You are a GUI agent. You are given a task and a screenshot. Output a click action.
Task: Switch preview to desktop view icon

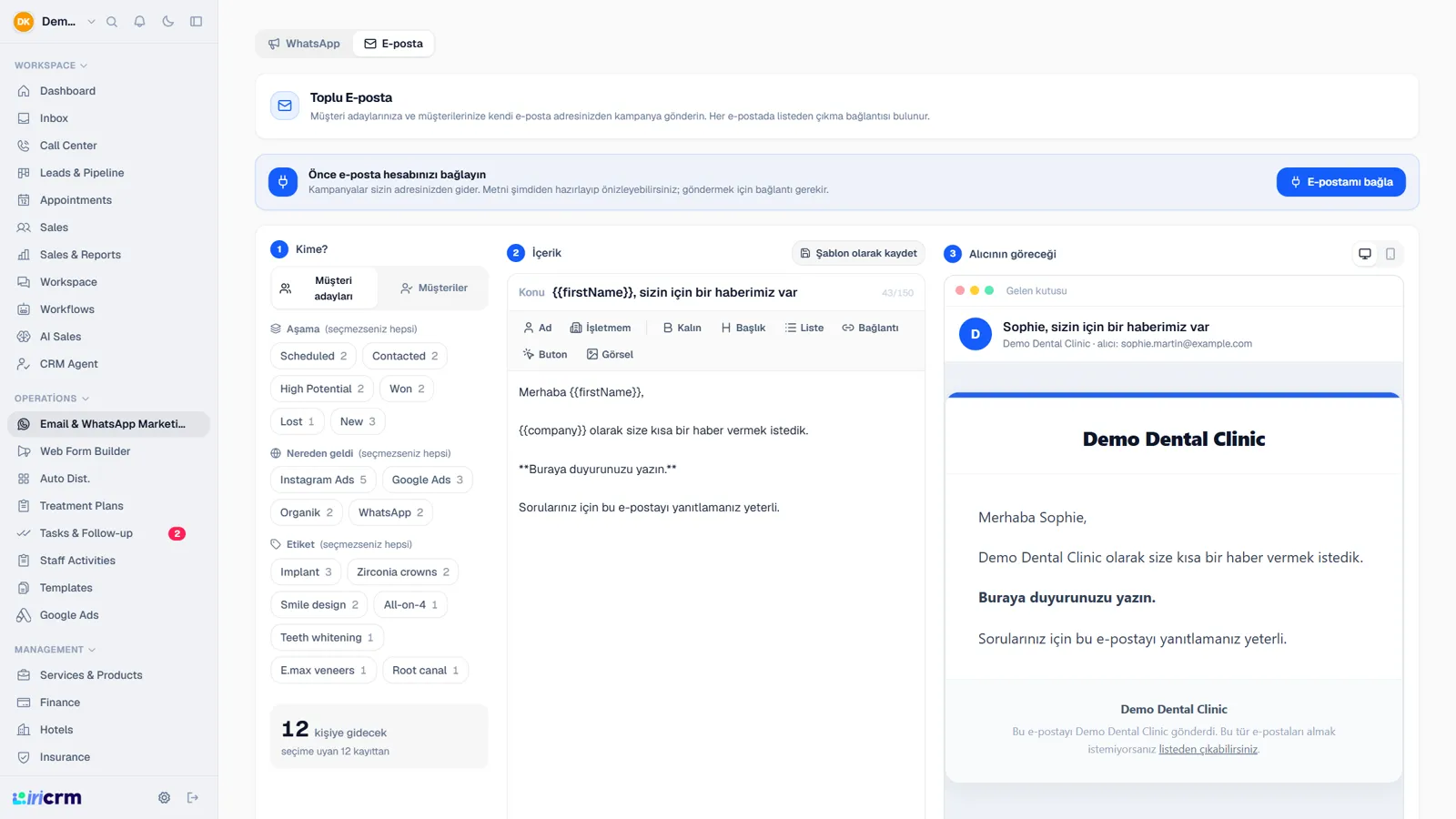tap(1365, 254)
